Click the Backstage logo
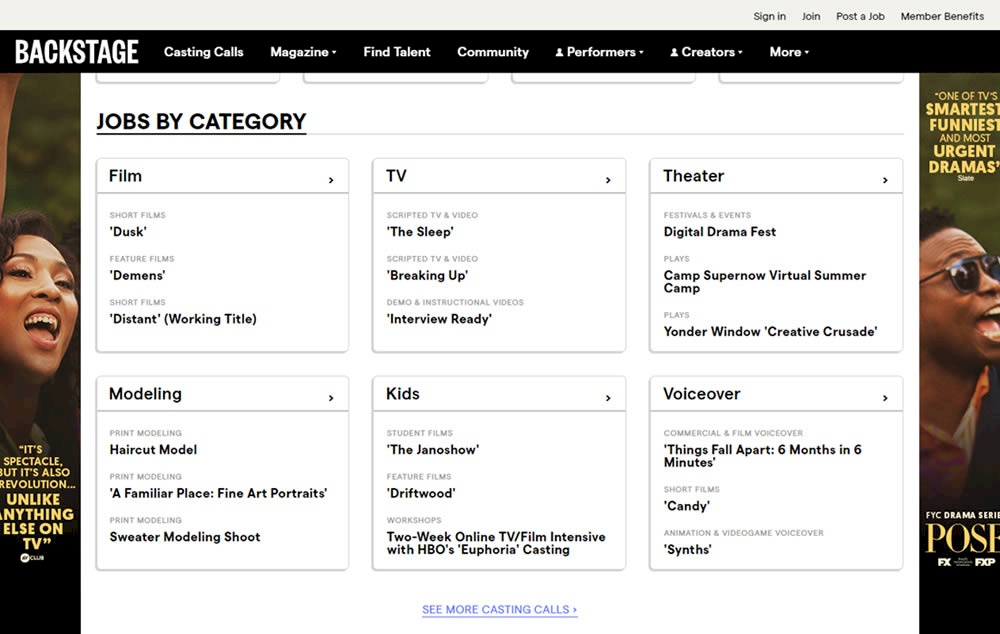This screenshot has height=634, width=1000. 77,52
